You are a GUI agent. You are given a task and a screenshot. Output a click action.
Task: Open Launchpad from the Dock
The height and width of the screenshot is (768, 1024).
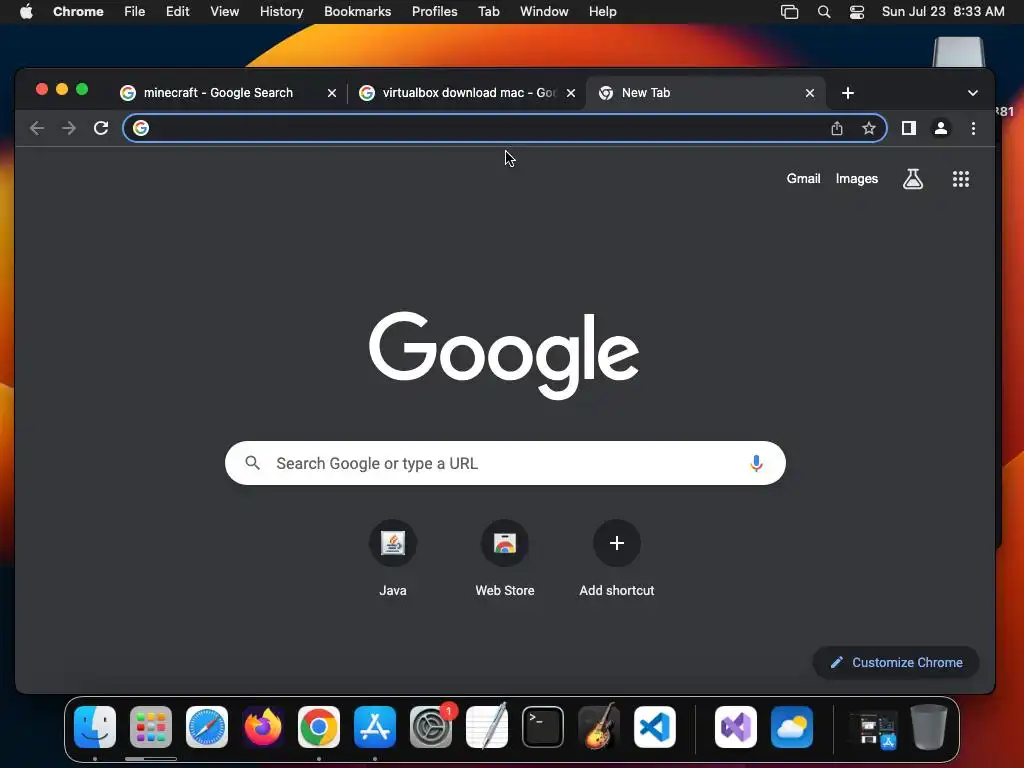coord(151,727)
